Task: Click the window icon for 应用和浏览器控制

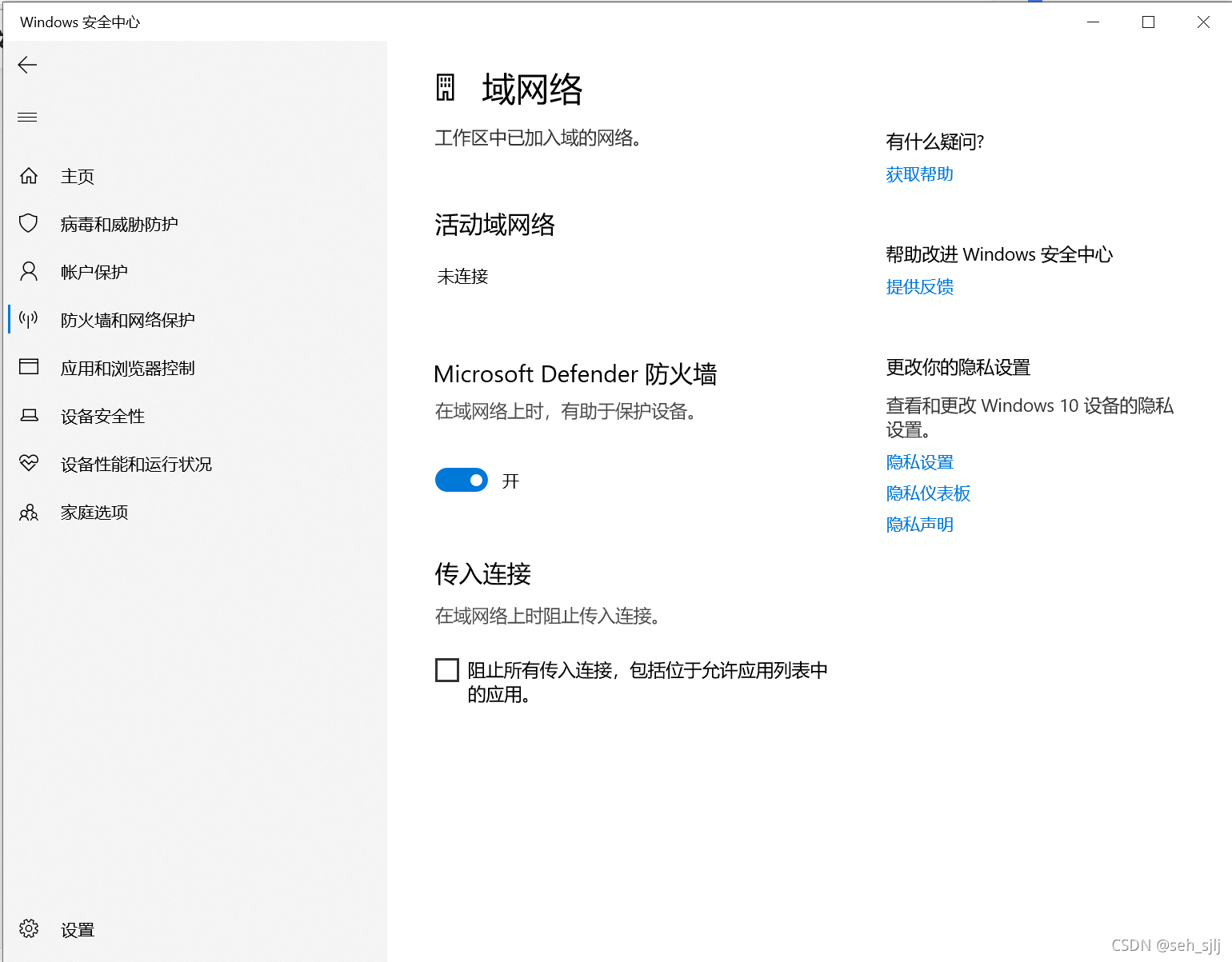Action: pos(29,367)
